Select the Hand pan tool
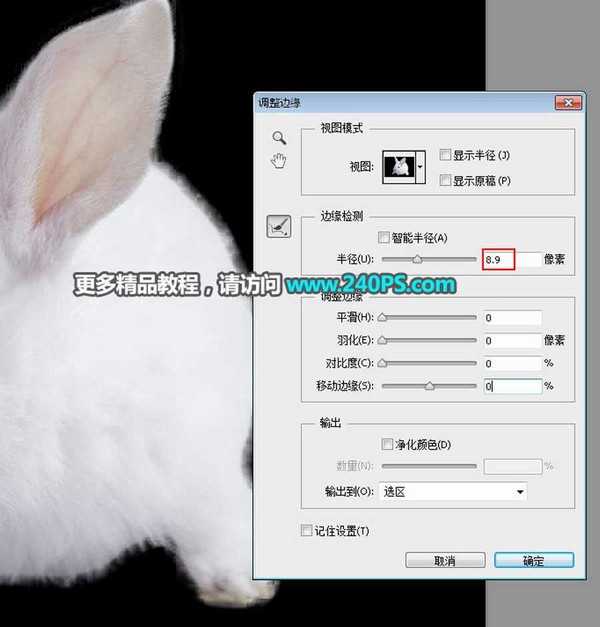 pyautogui.click(x=279, y=161)
